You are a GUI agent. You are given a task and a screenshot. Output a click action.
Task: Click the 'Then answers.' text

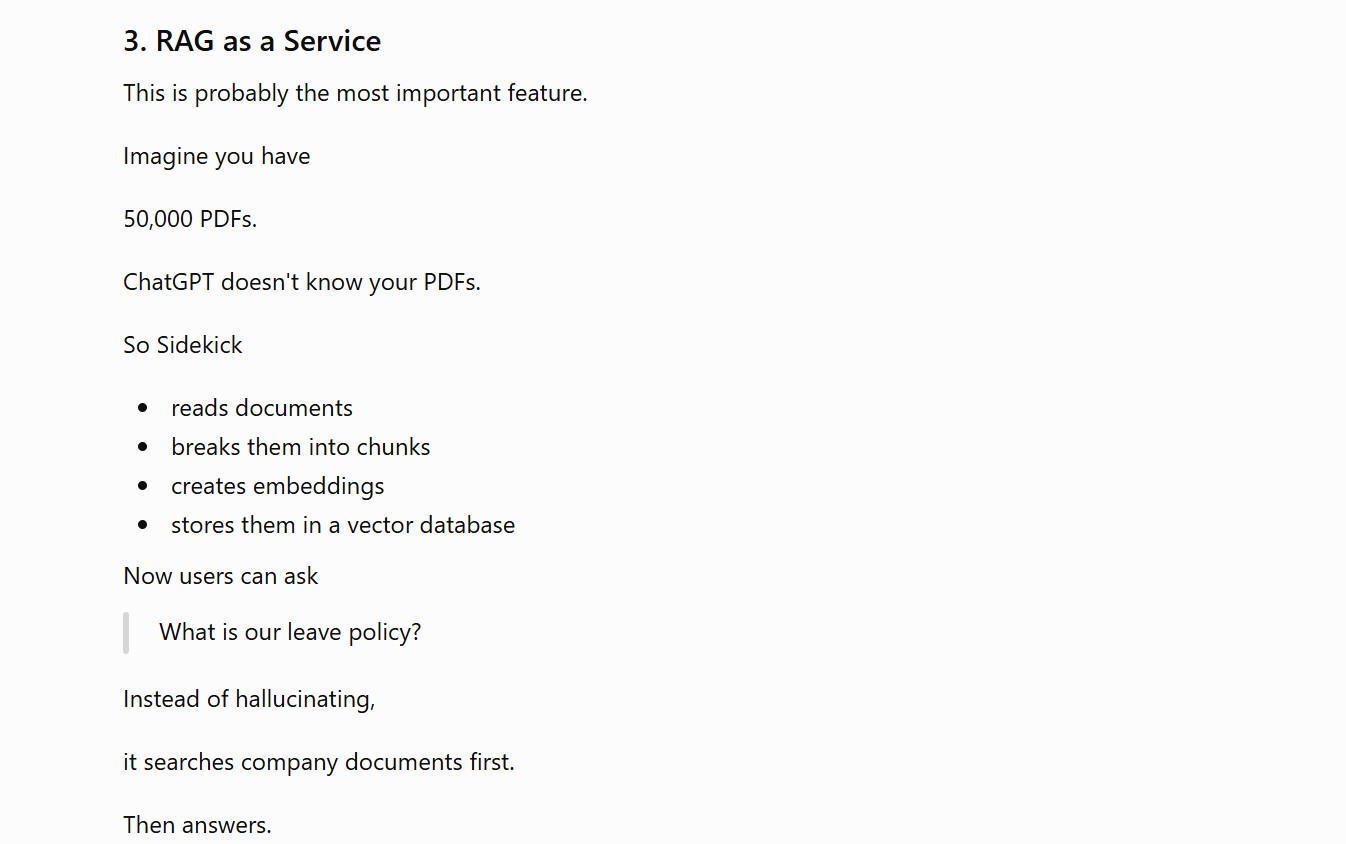point(197,825)
